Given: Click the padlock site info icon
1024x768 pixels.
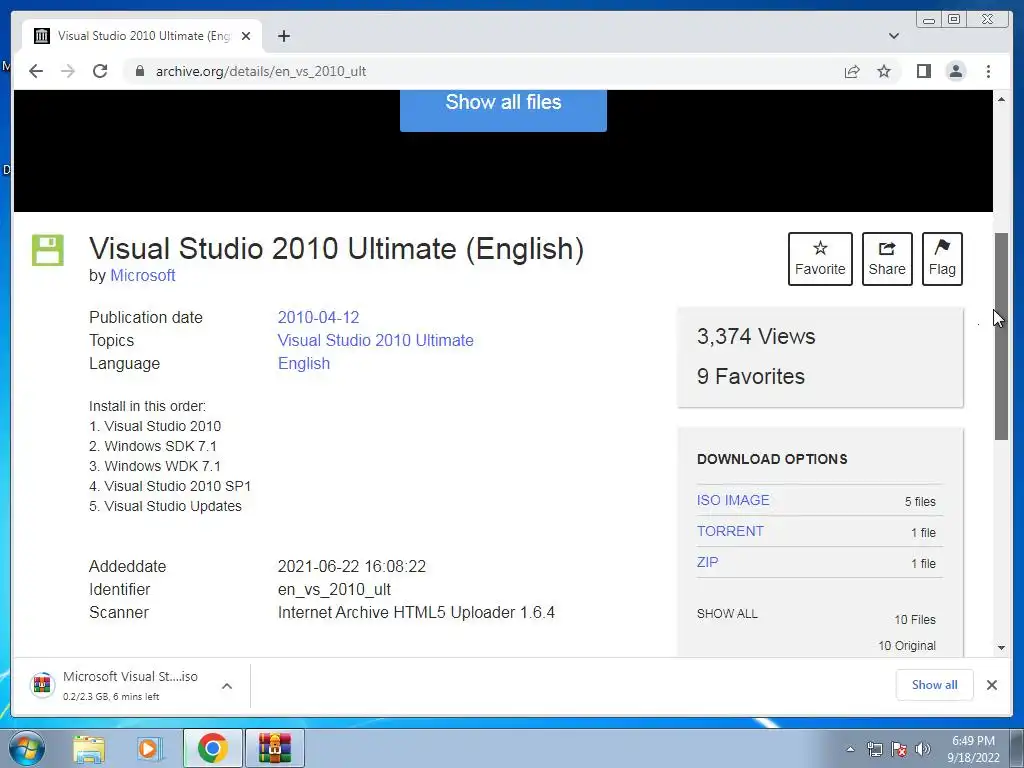Looking at the screenshot, I should [140, 71].
